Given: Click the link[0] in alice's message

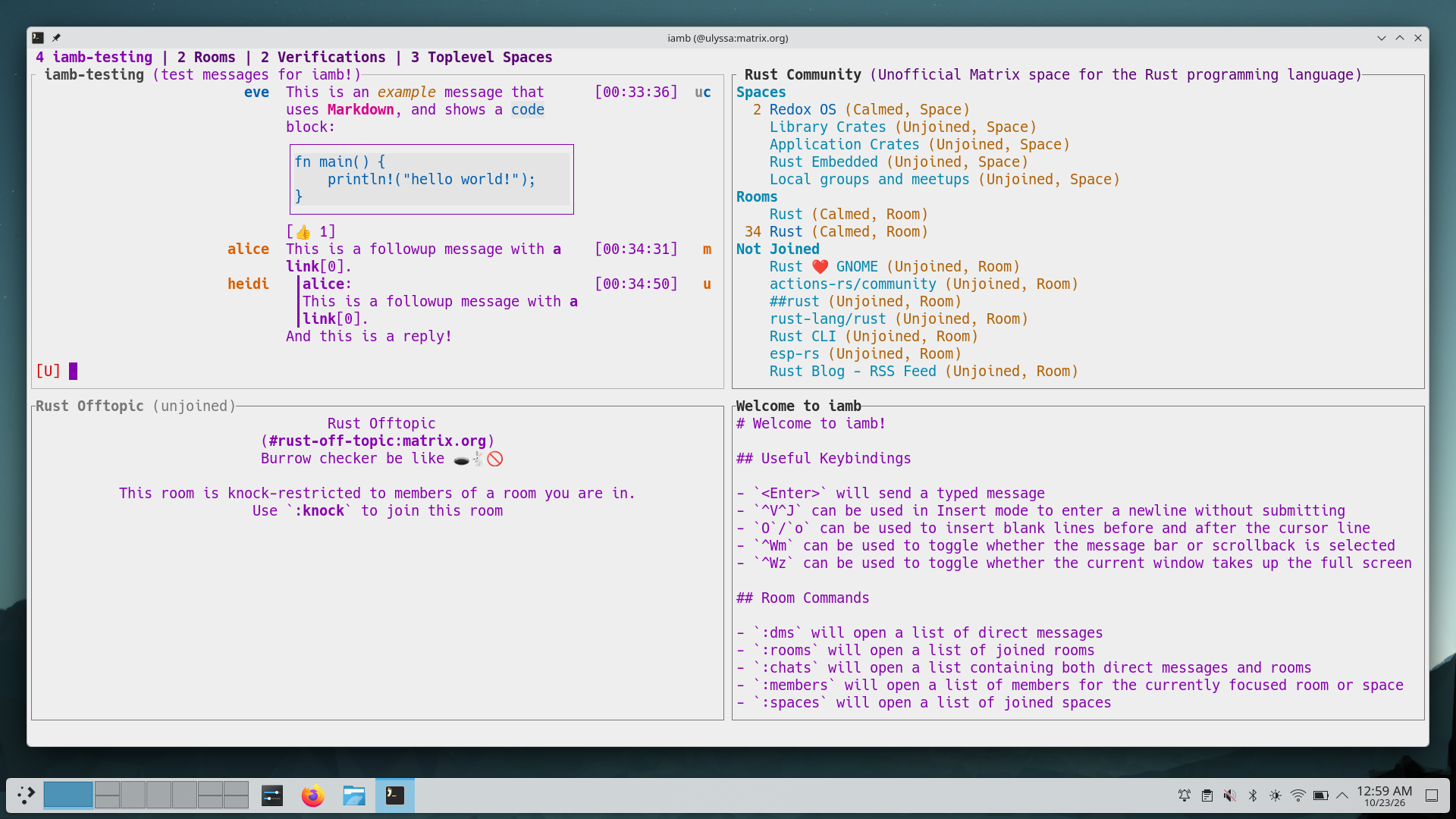Looking at the screenshot, I should (315, 267).
